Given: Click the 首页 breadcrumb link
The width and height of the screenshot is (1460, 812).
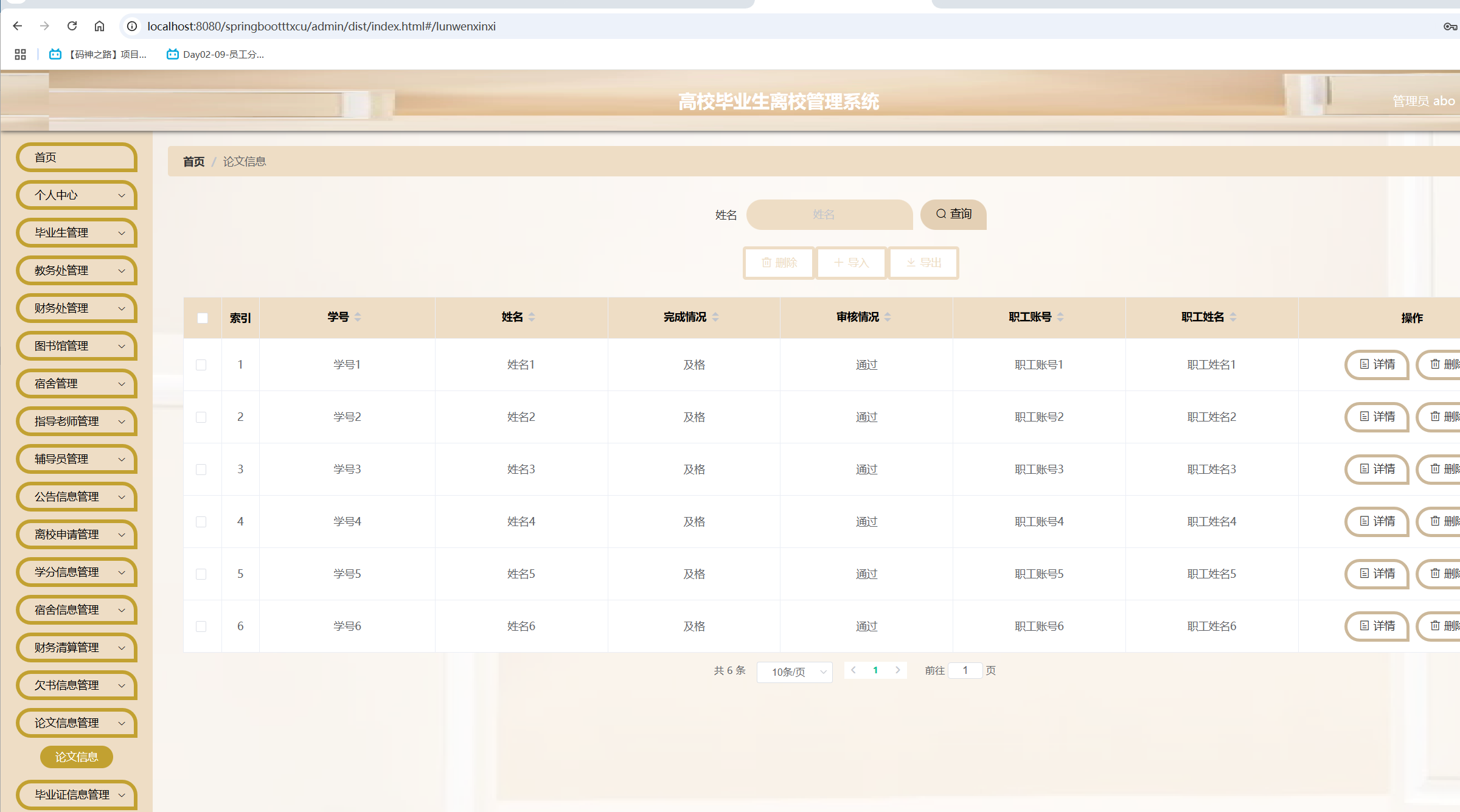Looking at the screenshot, I should tap(193, 162).
